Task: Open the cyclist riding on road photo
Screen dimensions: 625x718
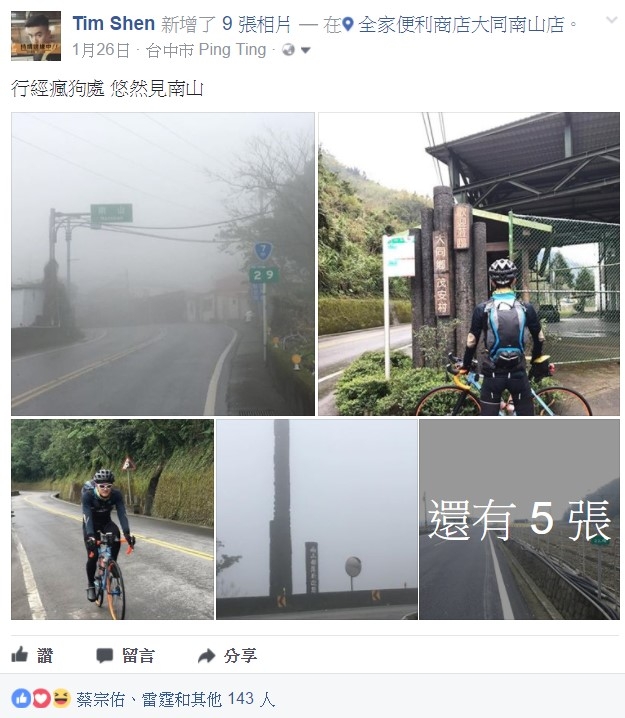Action: click(x=112, y=519)
